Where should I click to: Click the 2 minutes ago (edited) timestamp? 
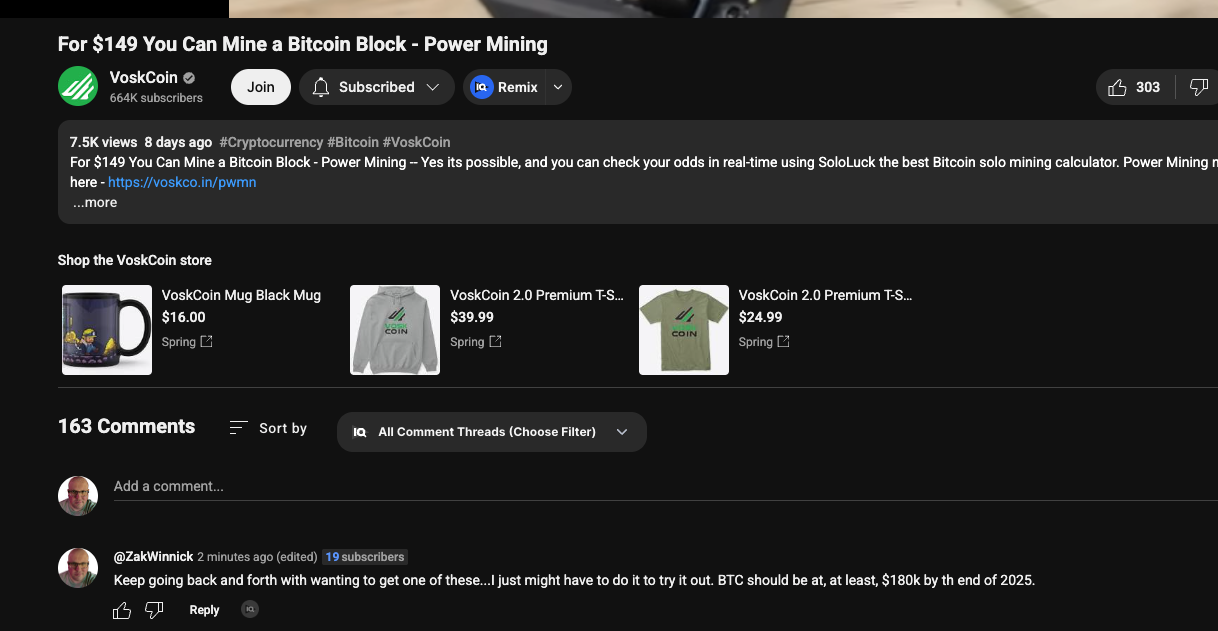[x=257, y=556]
